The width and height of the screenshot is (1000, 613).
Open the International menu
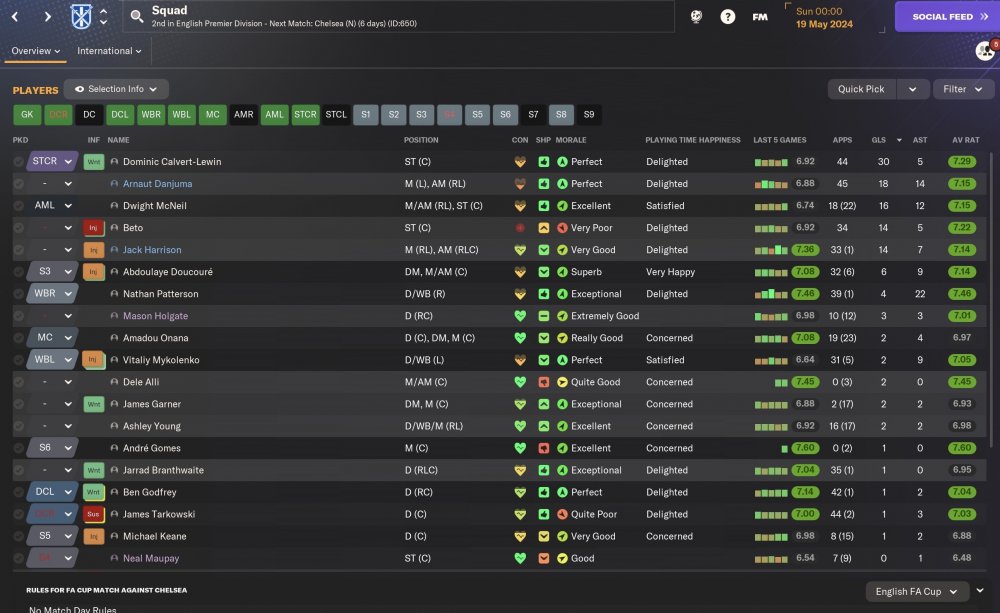[x=109, y=51]
